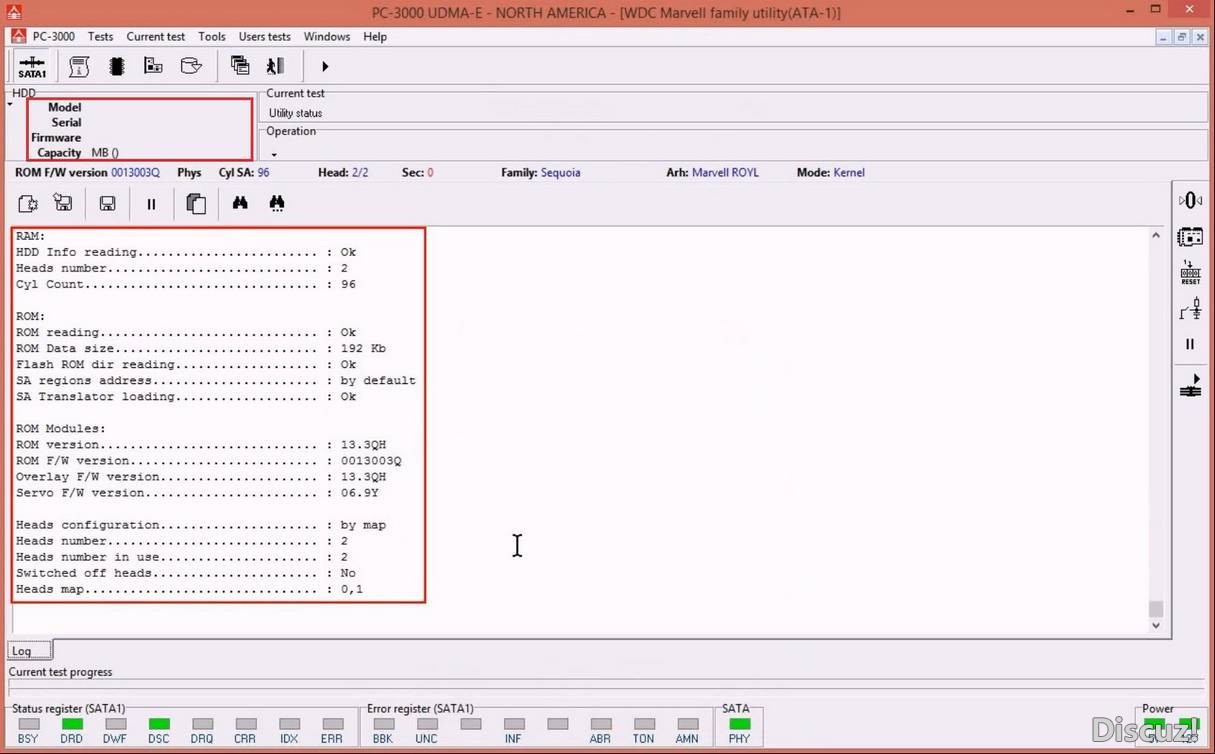Viewport: 1215px width, 754px height.
Task: Click the DWF status register indicator
Action: pyautogui.click(x=115, y=723)
